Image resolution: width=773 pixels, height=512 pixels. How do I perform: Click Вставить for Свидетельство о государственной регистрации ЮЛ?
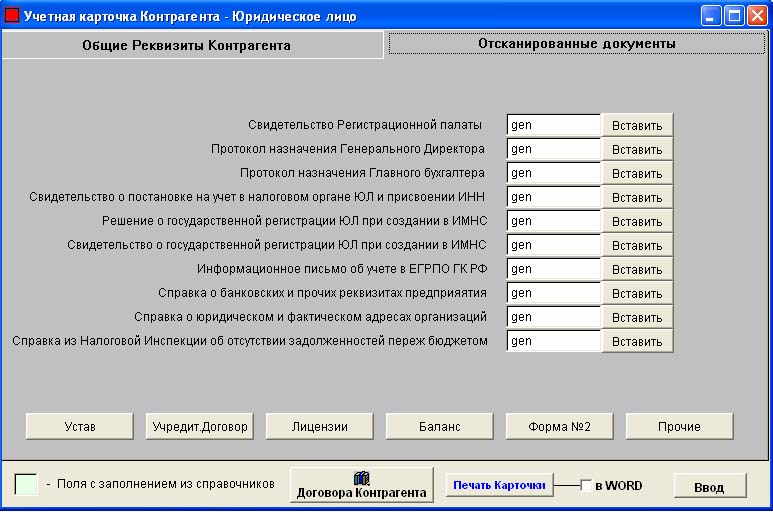(x=637, y=245)
